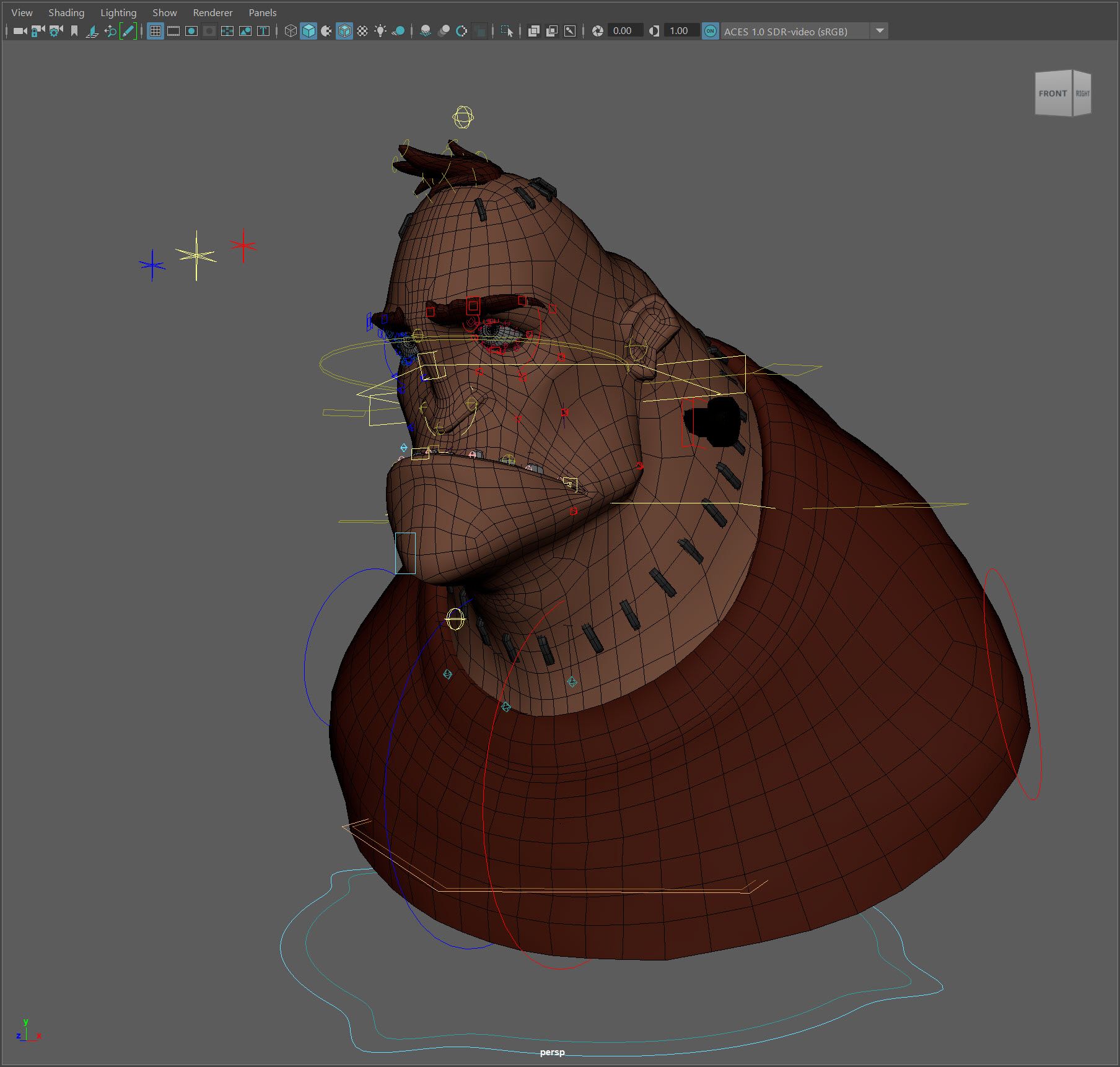Toggle the Field Chart display

(227, 31)
